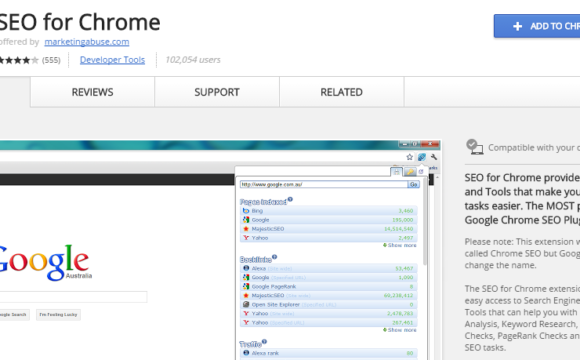The width and height of the screenshot is (580, 360).
Task: Click the MajesticSEO value 14,514,540
Action: point(399,229)
